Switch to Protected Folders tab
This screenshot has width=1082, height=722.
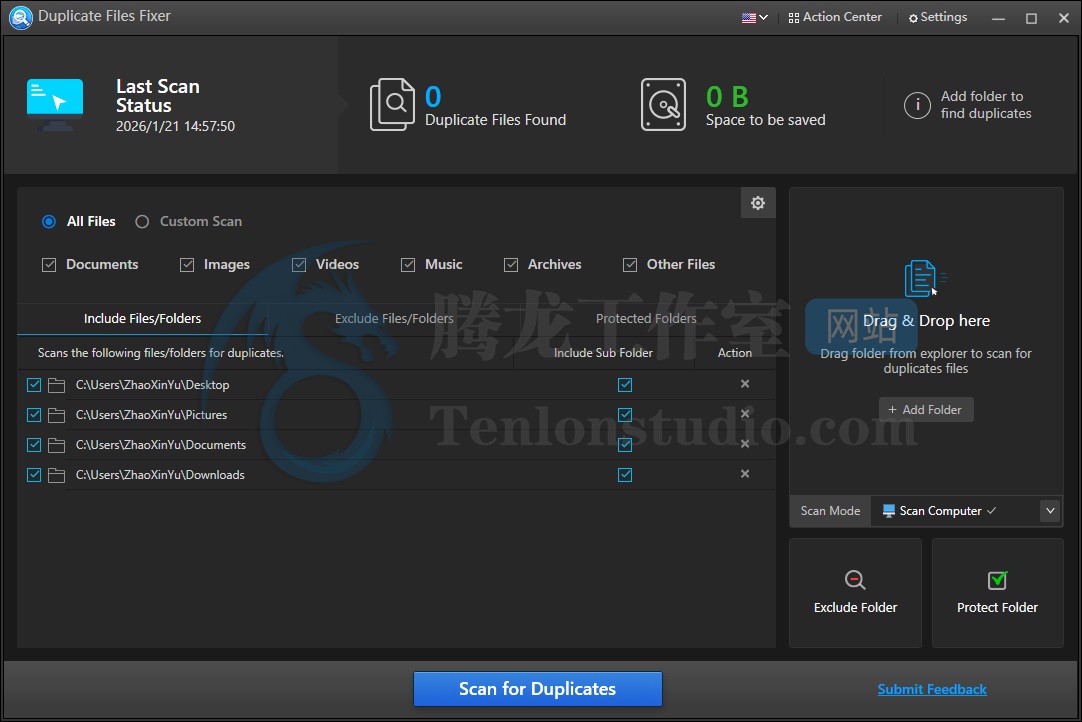tap(646, 319)
